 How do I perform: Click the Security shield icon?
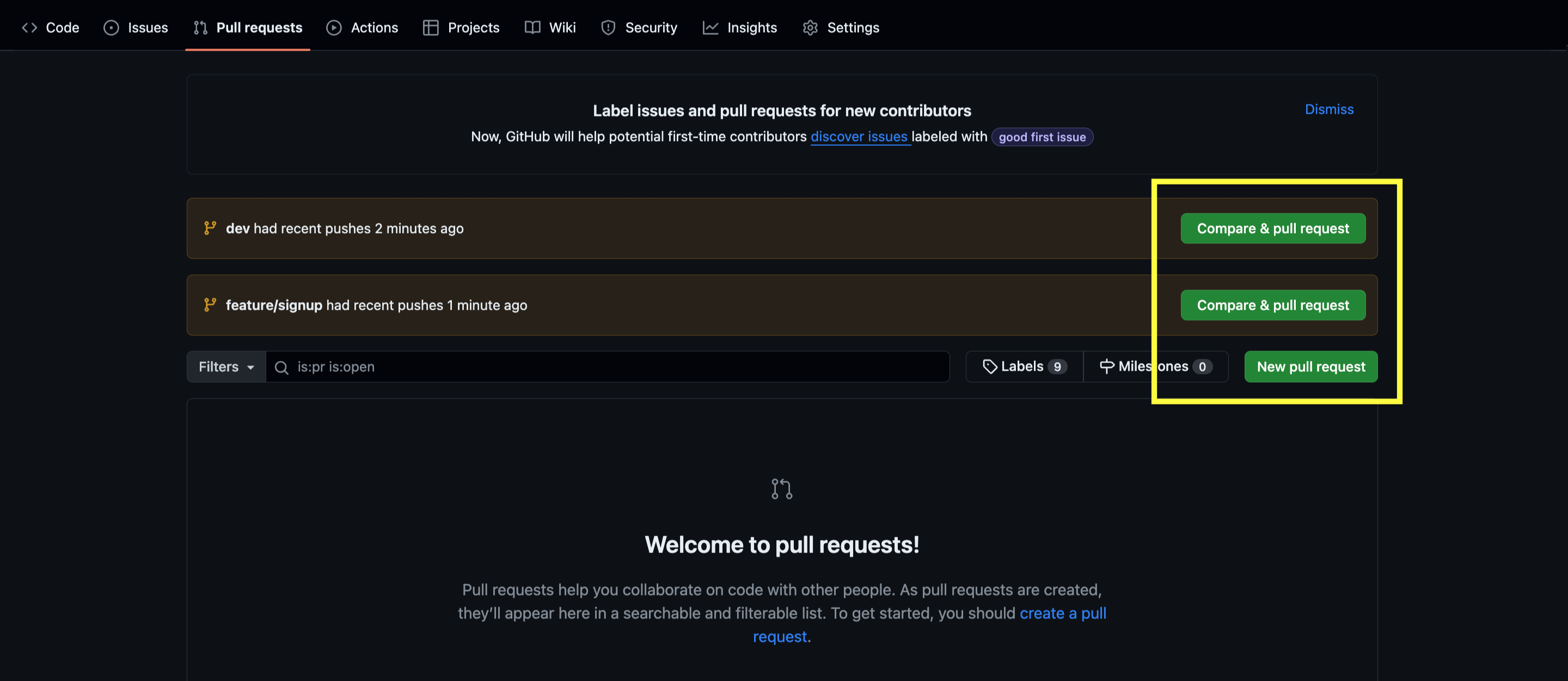(608, 27)
